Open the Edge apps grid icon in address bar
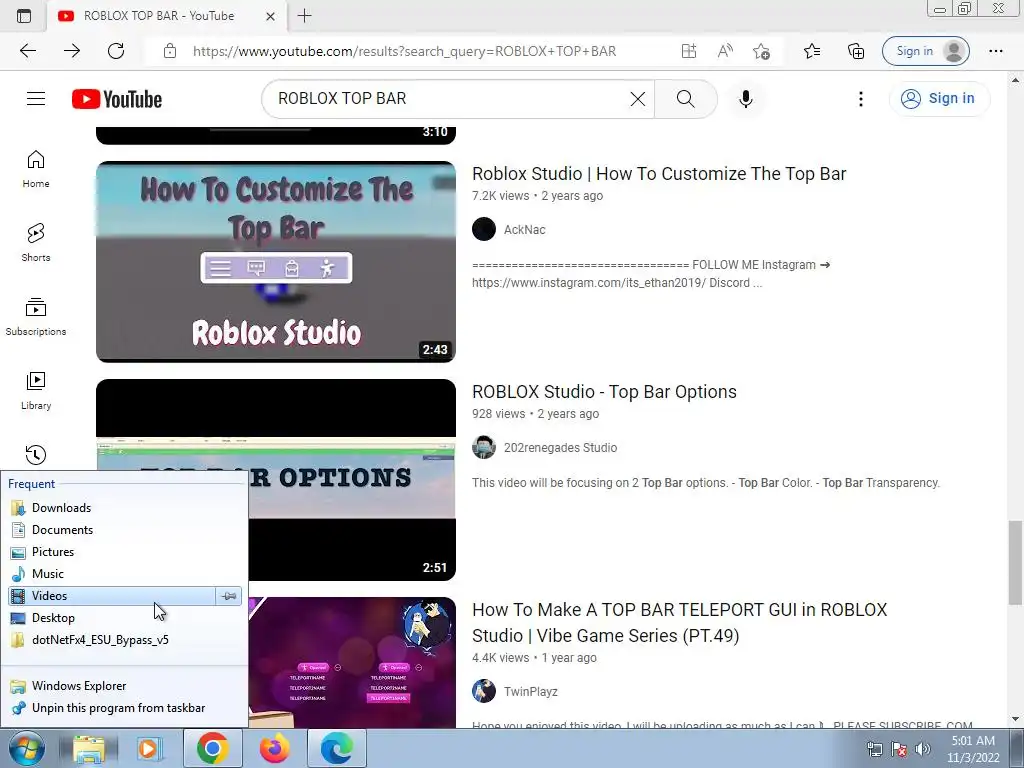Image resolution: width=1024 pixels, height=768 pixels. point(688,51)
